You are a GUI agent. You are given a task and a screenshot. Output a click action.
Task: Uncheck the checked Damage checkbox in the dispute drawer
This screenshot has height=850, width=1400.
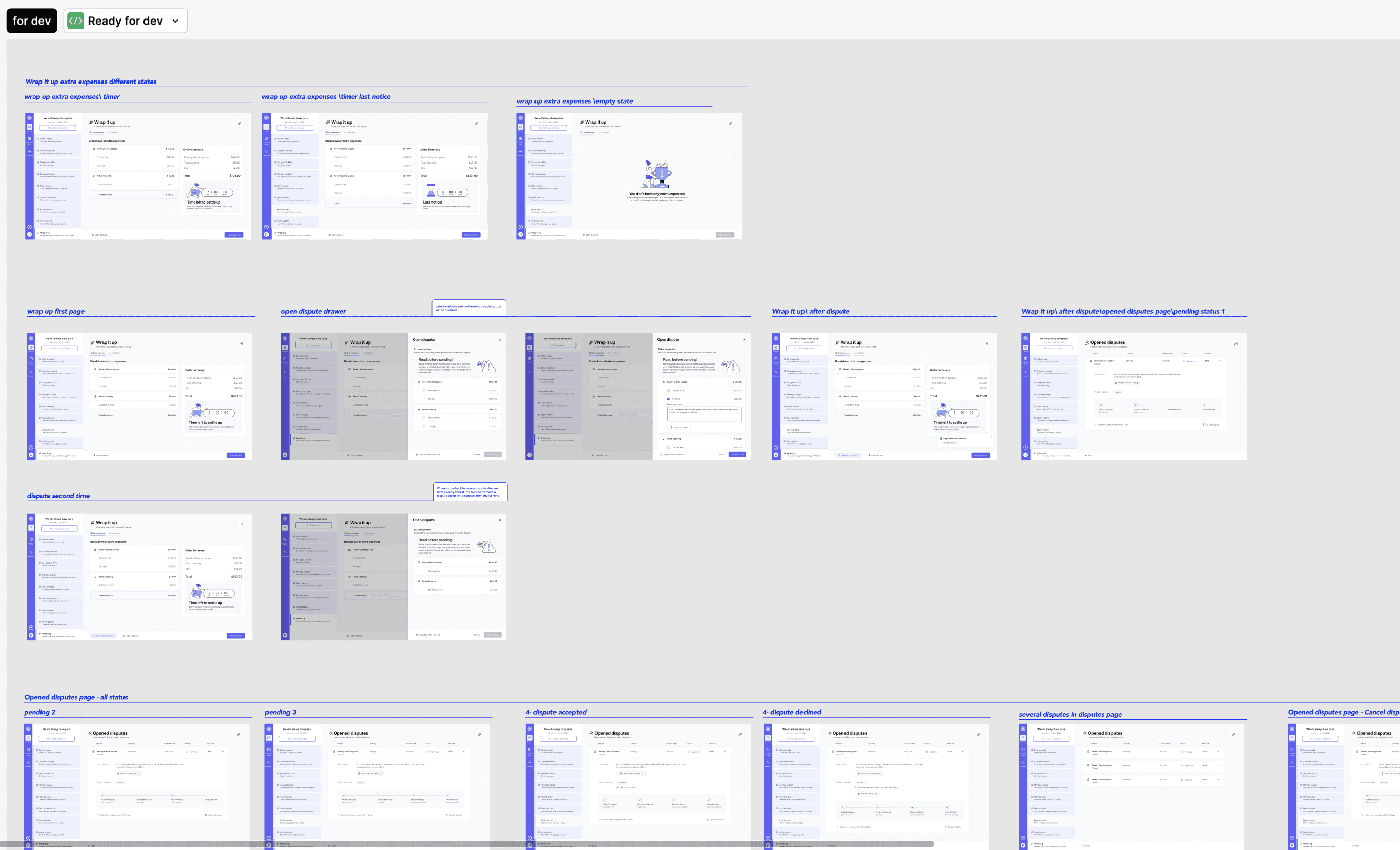pyautogui.click(x=668, y=399)
